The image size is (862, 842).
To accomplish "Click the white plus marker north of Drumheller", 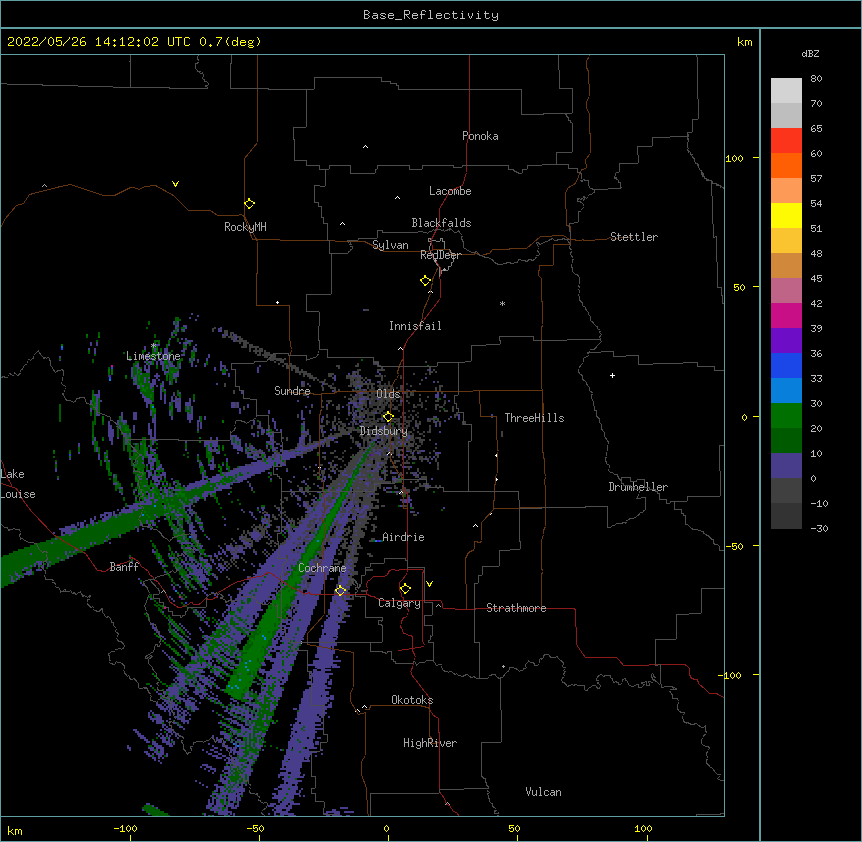I will point(612,375).
